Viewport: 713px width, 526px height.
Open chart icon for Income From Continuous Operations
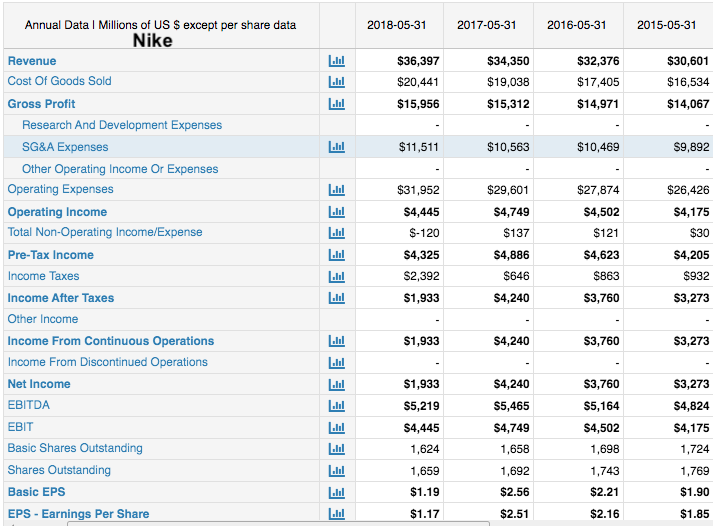coord(336,341)
